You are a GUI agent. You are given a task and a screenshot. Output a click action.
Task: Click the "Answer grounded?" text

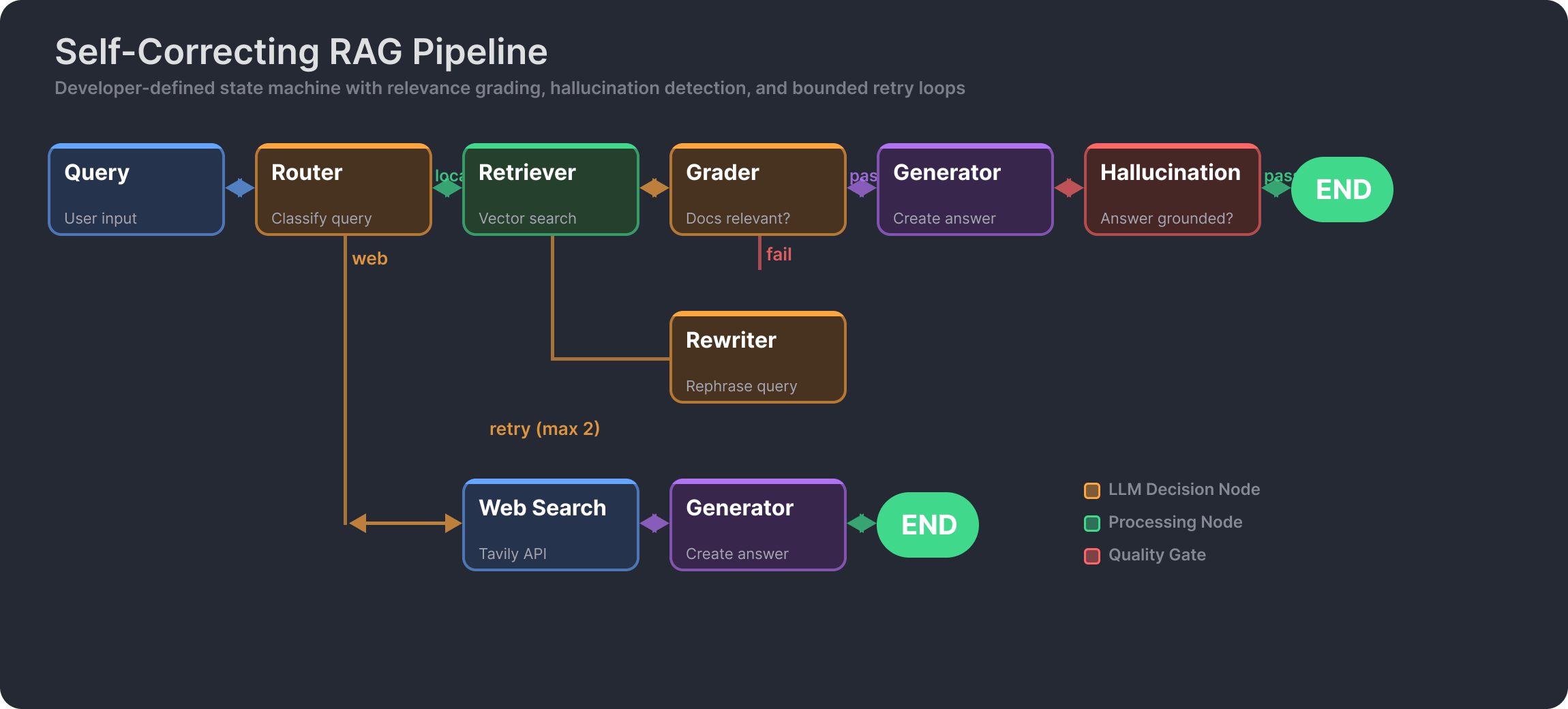click(1166, 218)
